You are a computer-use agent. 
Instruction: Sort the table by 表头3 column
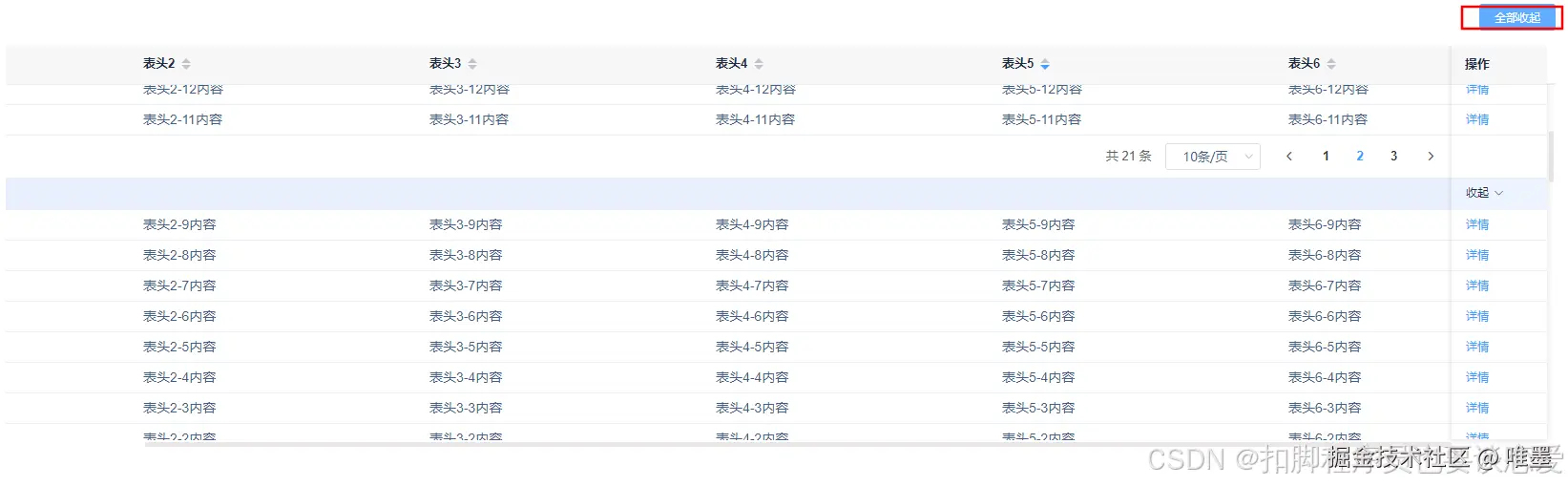[472, 64]
